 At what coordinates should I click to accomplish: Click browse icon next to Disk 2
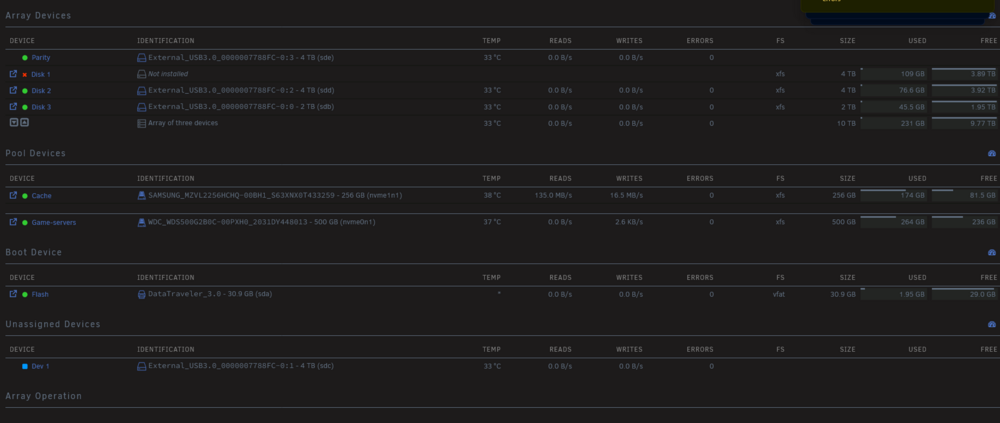[x=13, y=91]
